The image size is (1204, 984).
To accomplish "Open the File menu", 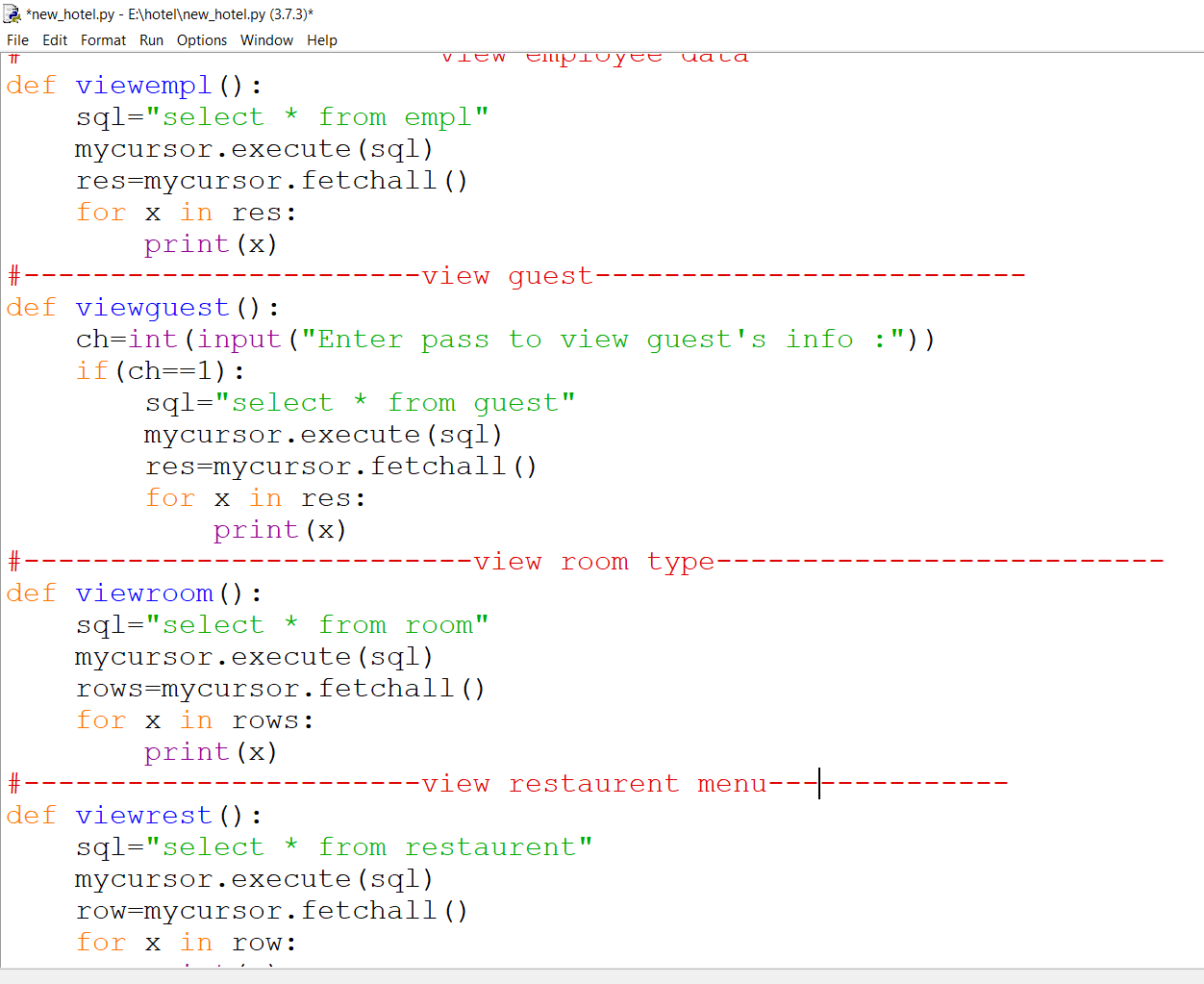I will pyautogui.click(x=17, y=40).
